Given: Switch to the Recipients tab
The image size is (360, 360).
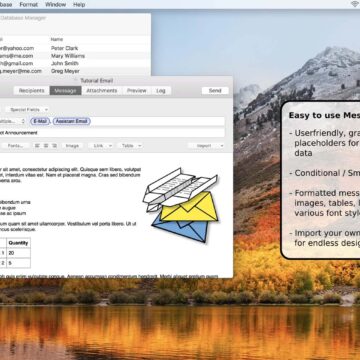Looking at the screenshot, I should point(32,91).
